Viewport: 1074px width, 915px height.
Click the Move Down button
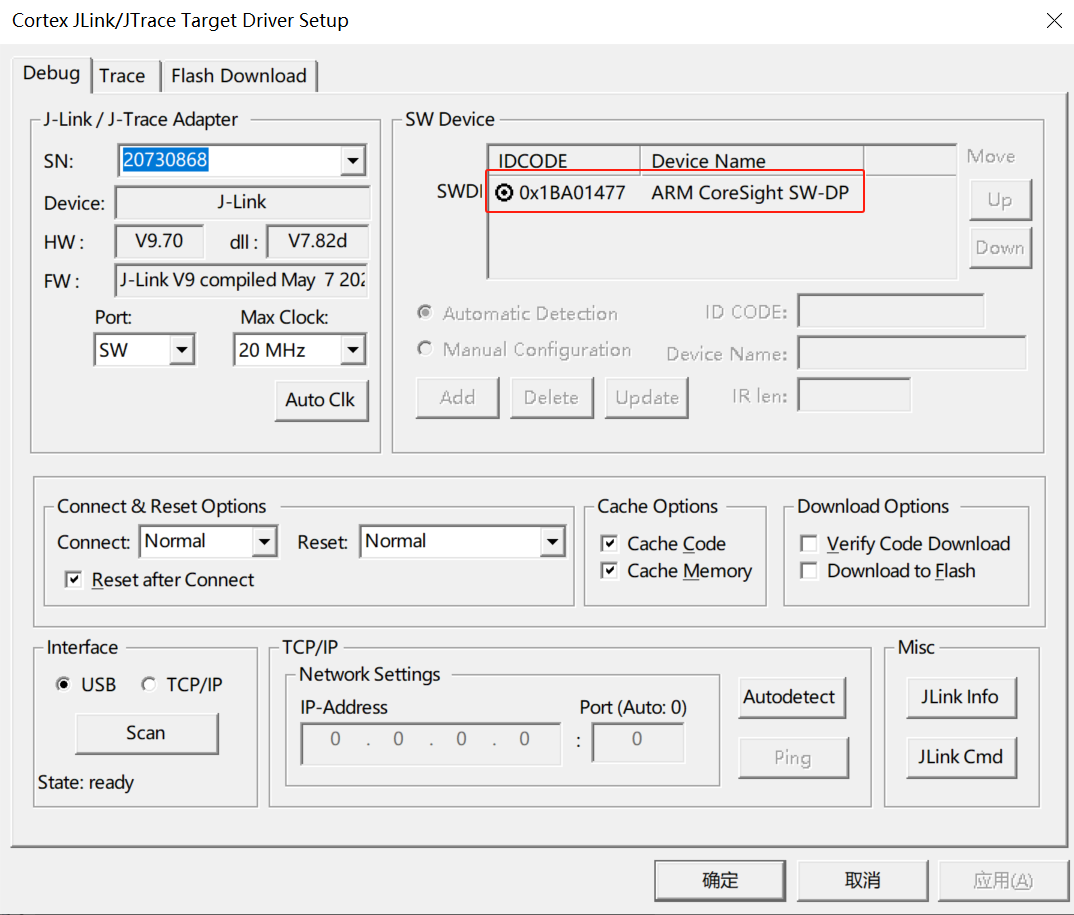pos(1000,248)
